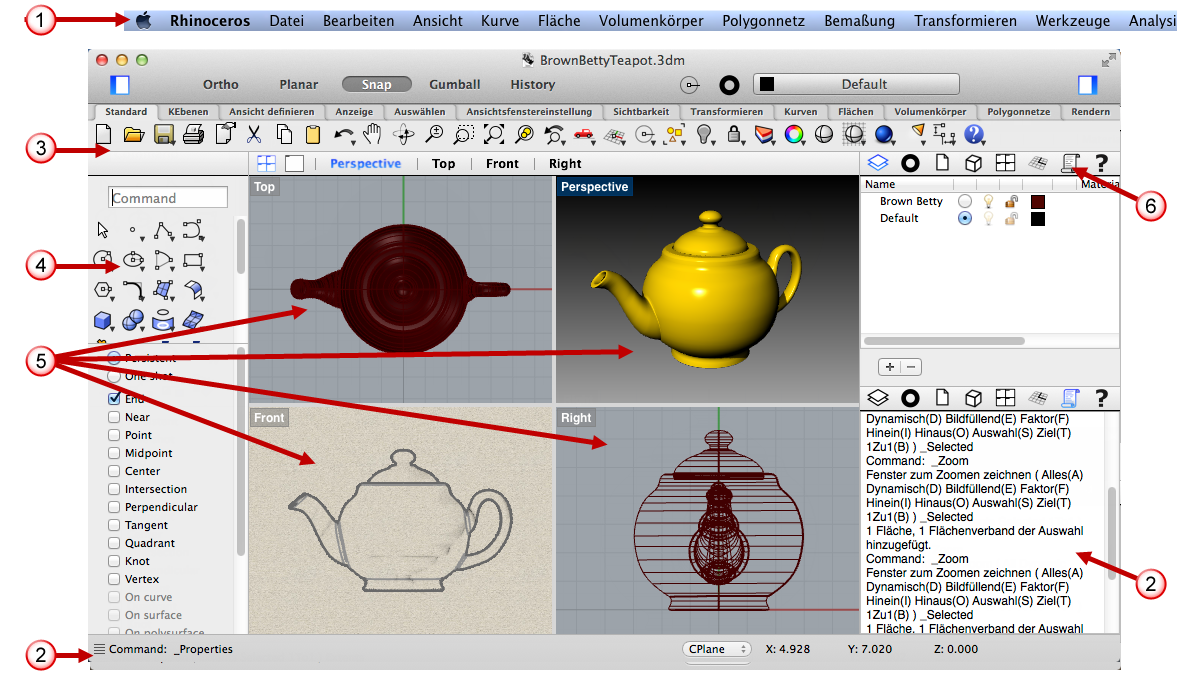Click the Open file folder icon
1177x683 pixels.
(x=134, y=135)
